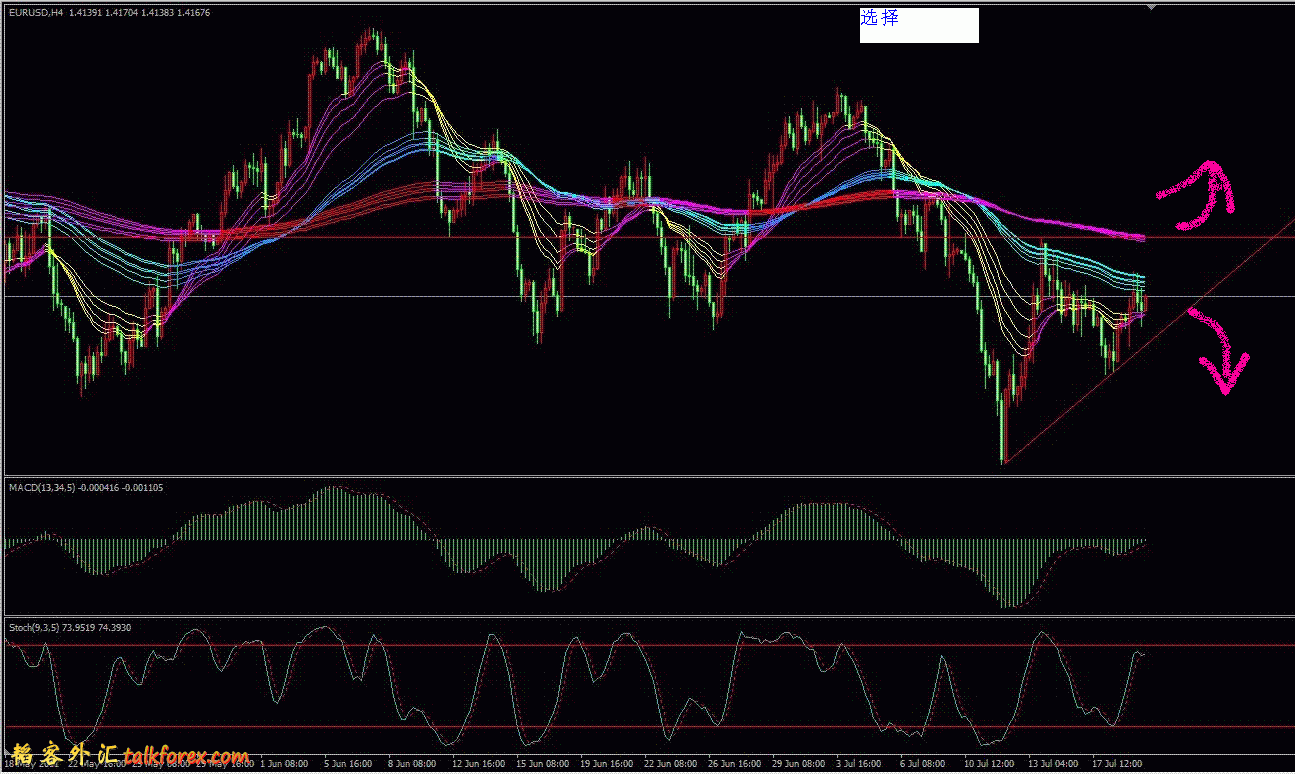Click the '22 Jun 08:00' time label
Image resolution: width=1295 pixels, height=774 pixels.
pos(670,763)
